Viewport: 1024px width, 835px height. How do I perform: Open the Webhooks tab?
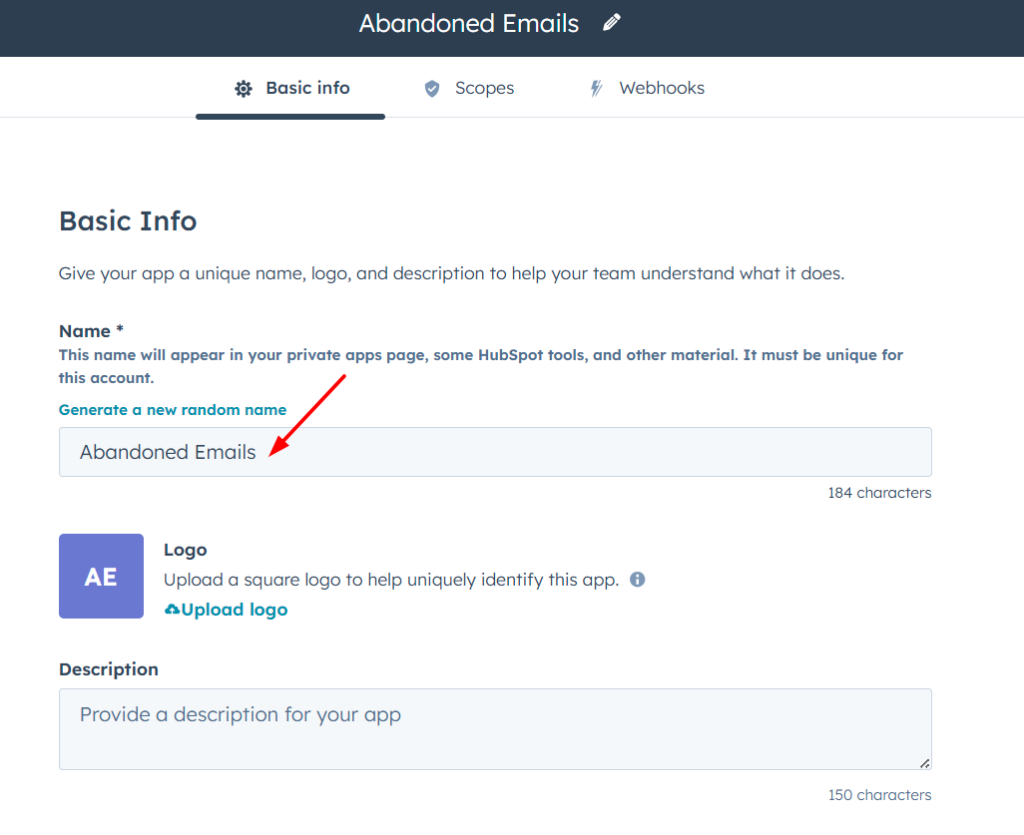[x=662, y=88]
